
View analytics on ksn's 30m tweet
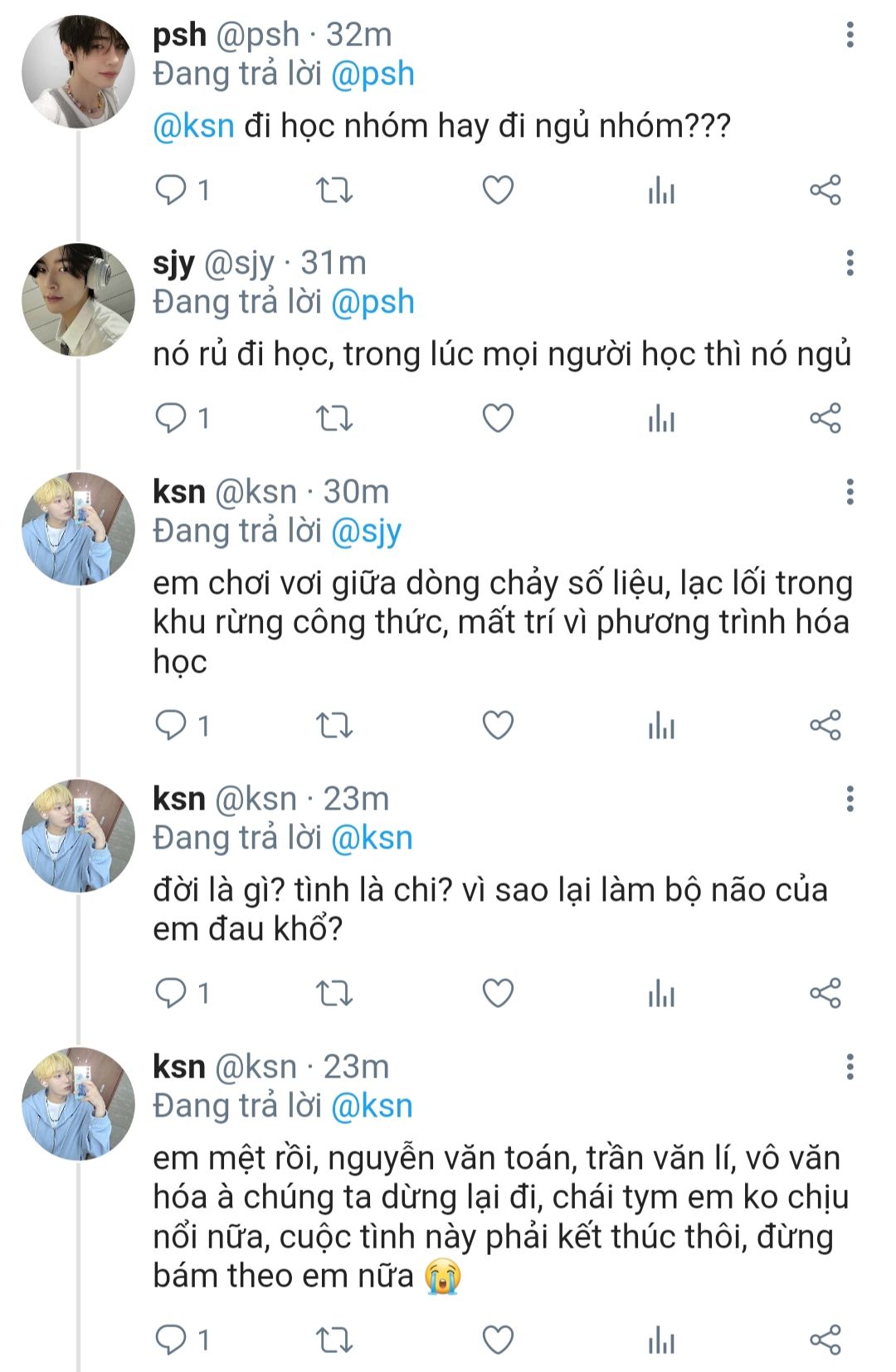pyautogui.click(x=661, y=726)
